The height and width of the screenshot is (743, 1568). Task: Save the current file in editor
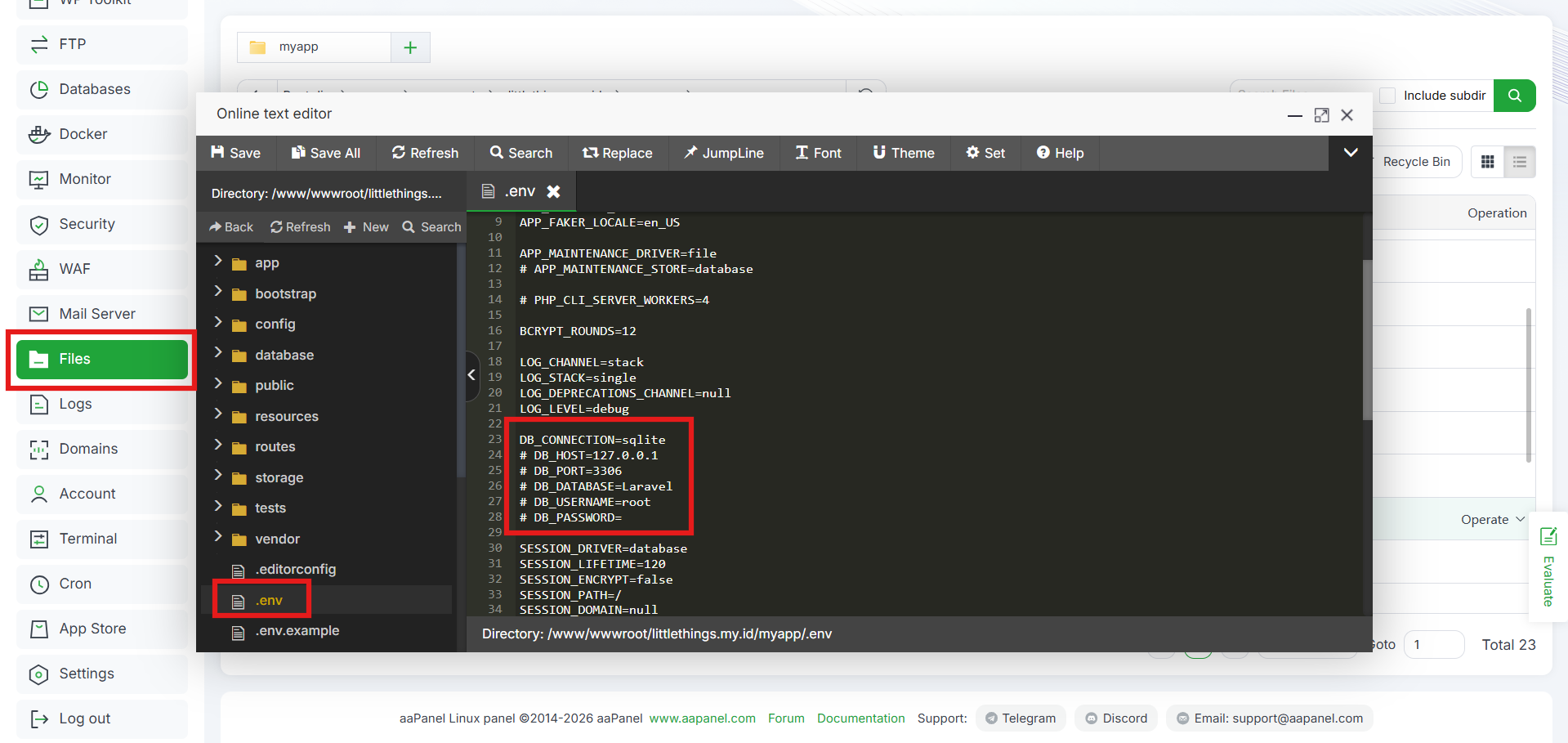coord(235,153)
